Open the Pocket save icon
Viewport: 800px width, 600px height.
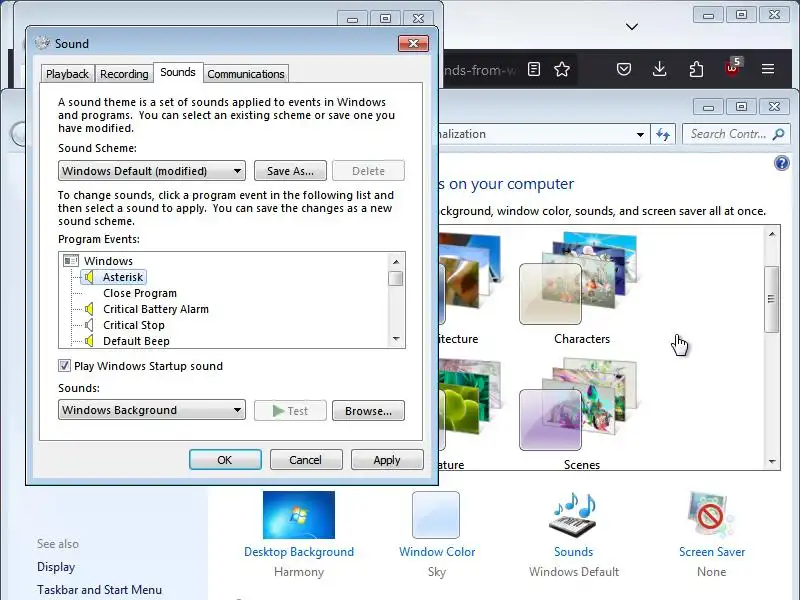(623, 69)
